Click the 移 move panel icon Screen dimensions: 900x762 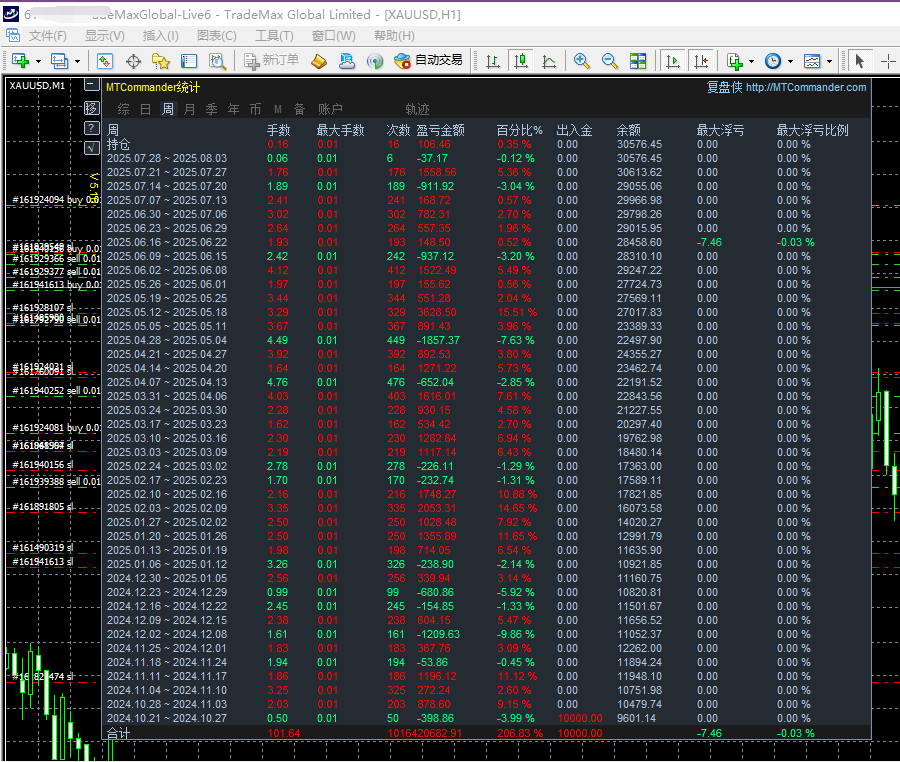92,108
